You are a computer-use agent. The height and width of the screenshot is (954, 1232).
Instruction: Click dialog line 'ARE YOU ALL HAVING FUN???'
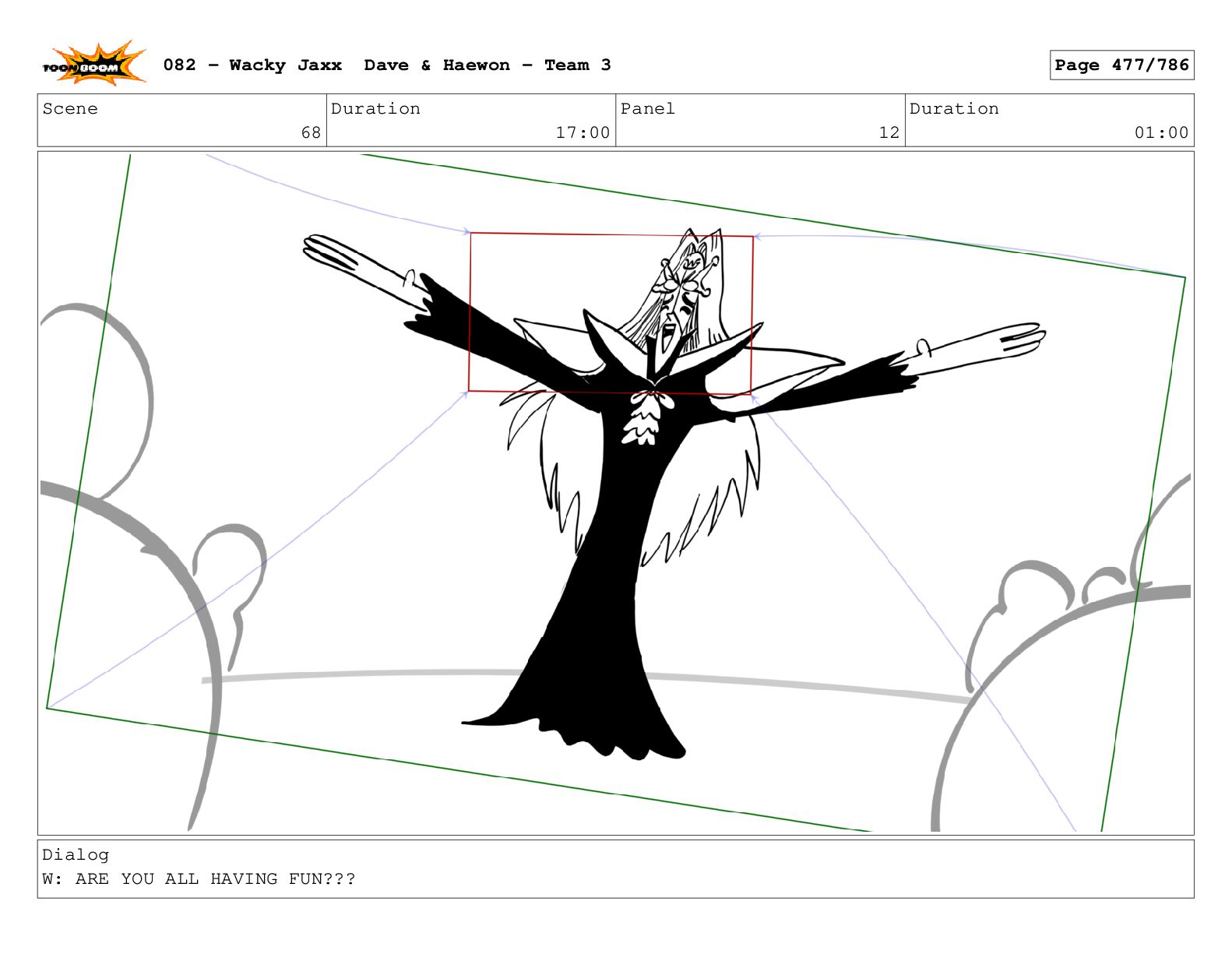pos(215,879)
